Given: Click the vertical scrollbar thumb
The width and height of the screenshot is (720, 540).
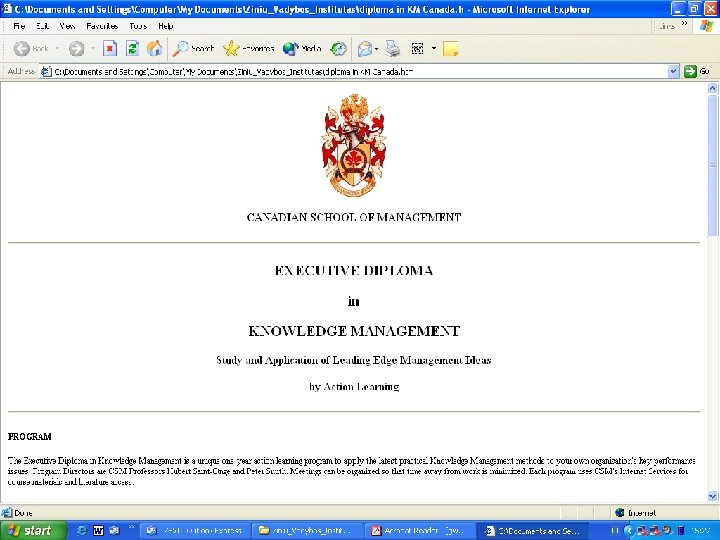Looking at the screenshot, I should pyautogui.click(x=713, y=165).
